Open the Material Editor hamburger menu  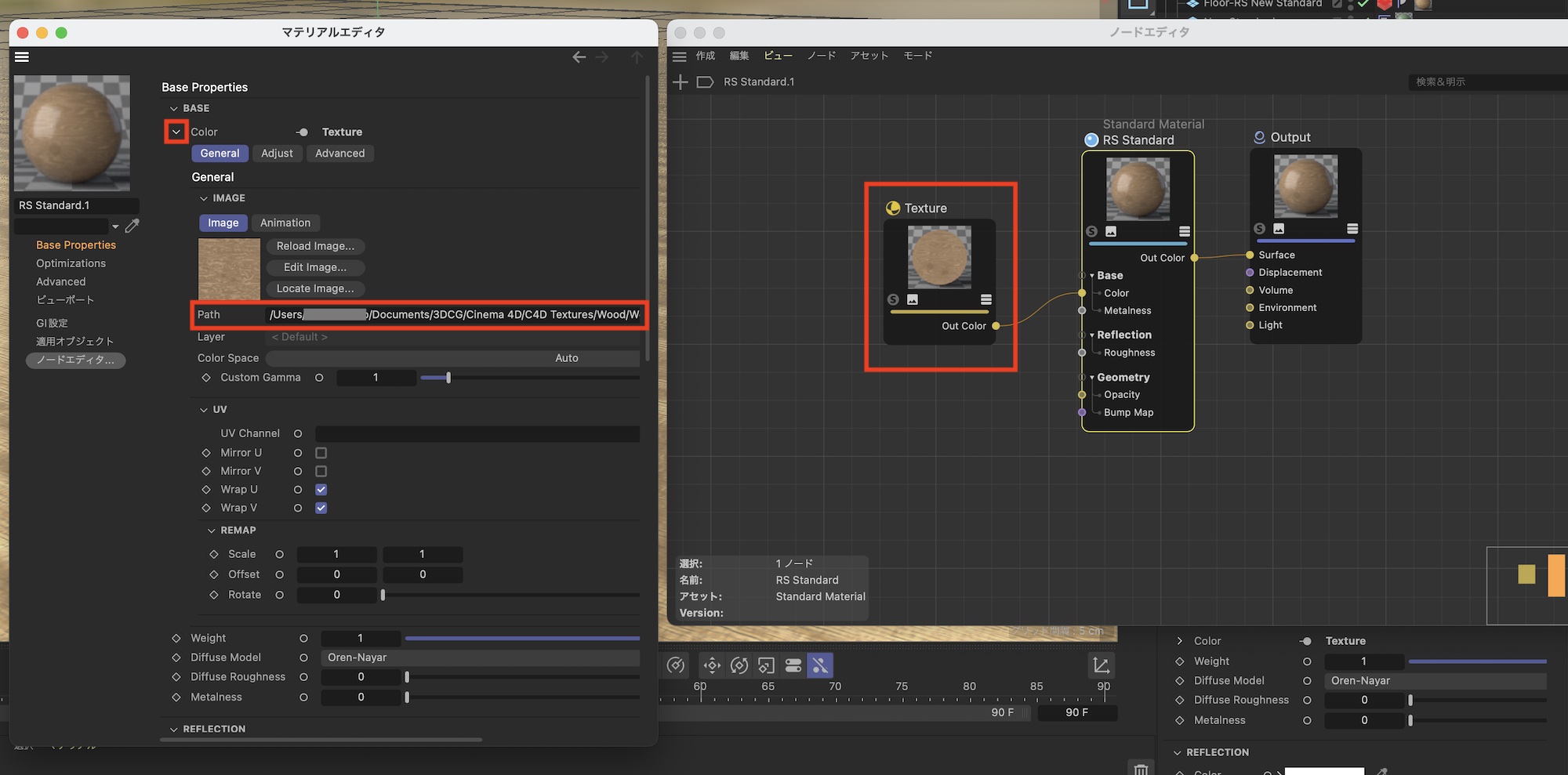(22, 56)
